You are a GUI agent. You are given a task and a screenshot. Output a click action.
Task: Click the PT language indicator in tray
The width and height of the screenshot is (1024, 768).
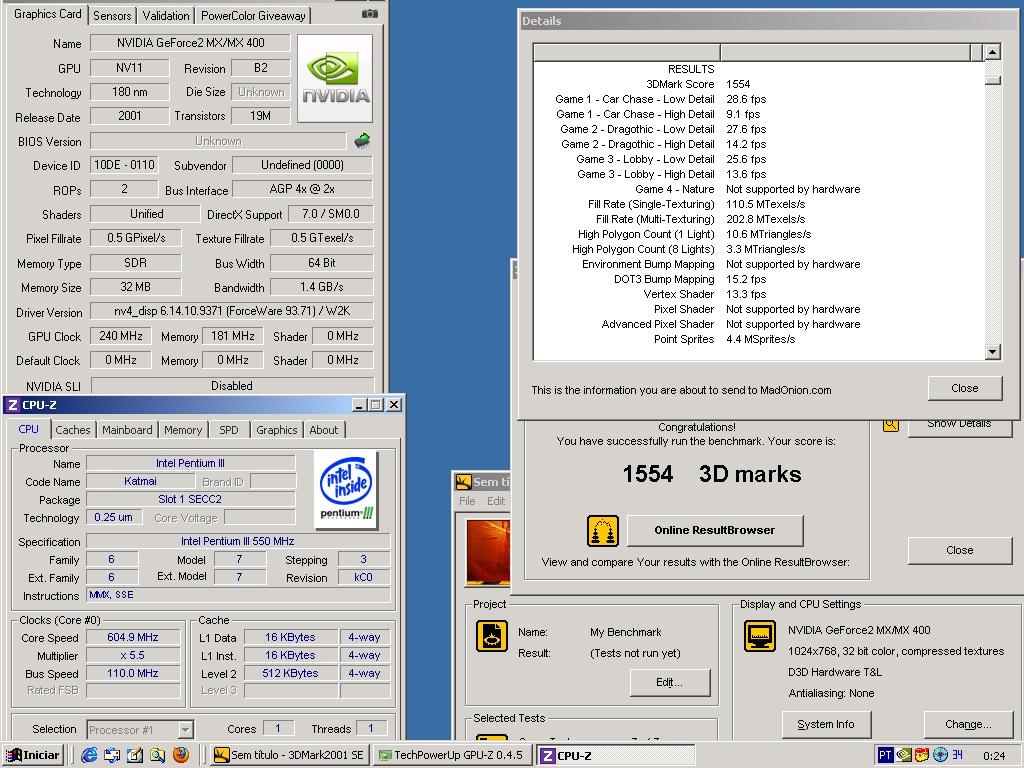(885, 755)
